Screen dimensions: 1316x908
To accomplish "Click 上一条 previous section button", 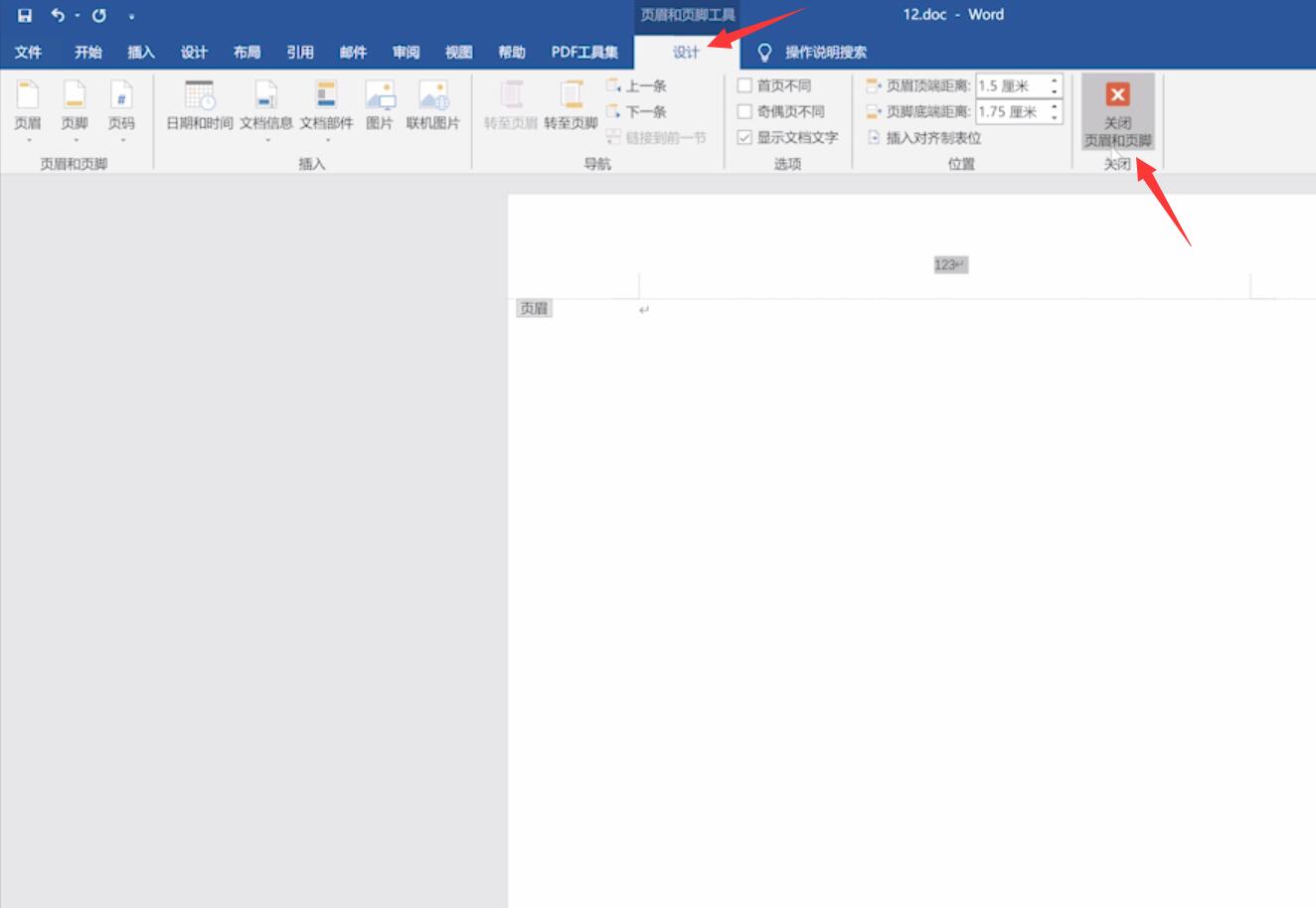I will (636, 85).
